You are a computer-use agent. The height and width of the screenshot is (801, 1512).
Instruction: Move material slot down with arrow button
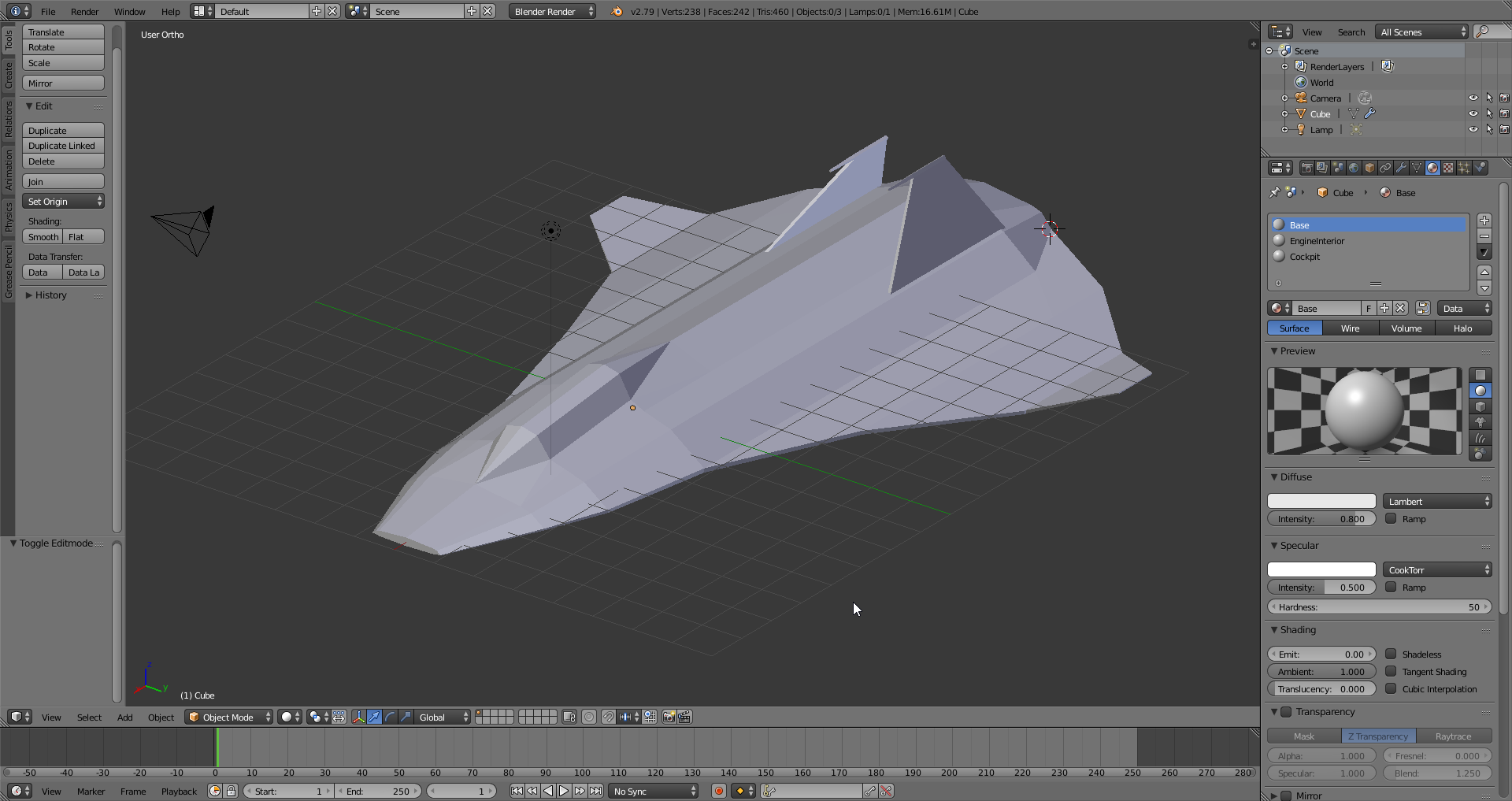1484,287
